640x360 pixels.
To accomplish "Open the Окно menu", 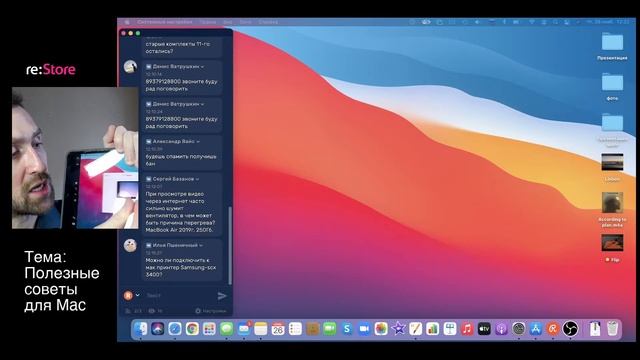I will (x=245, y=22).
